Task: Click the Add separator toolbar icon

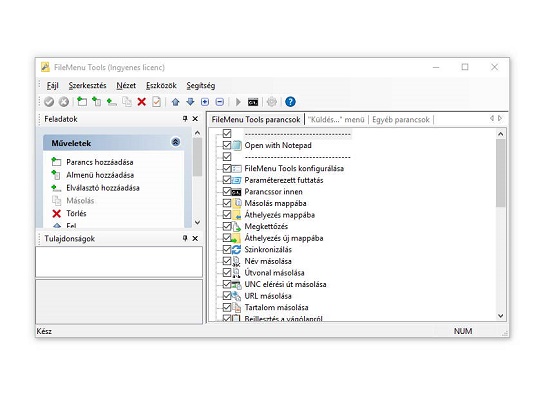Action: 112,102
